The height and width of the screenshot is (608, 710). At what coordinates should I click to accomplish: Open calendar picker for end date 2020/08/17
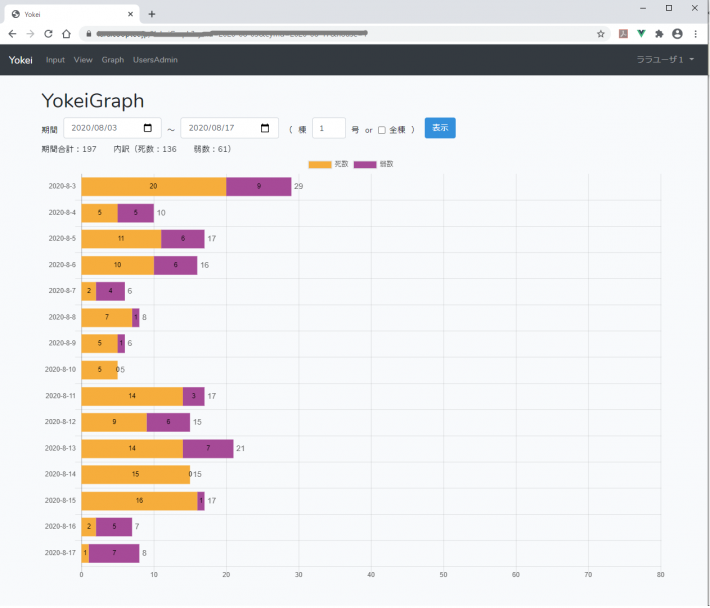pyautogui.click(x=265, y=128)
